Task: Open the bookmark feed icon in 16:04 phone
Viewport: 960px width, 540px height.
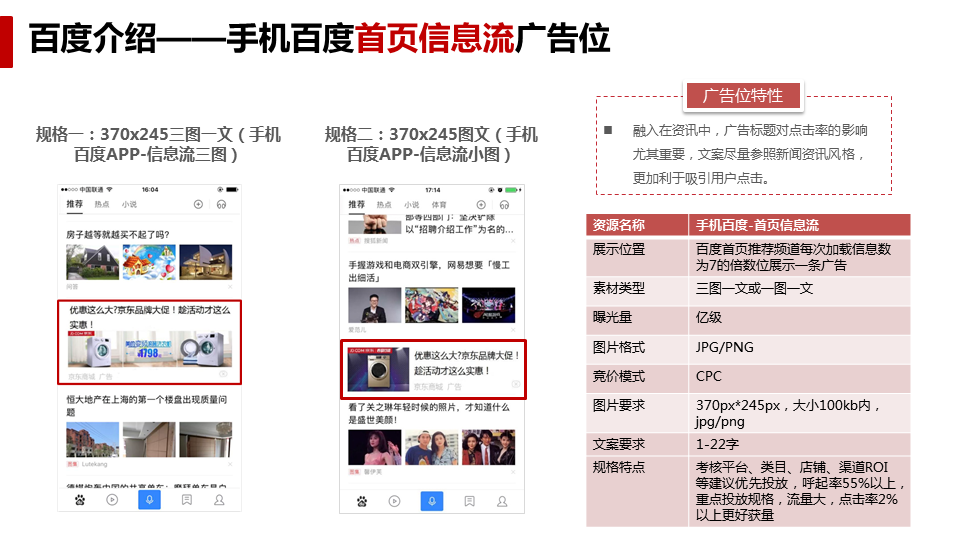Action: [x=187, y=500]
